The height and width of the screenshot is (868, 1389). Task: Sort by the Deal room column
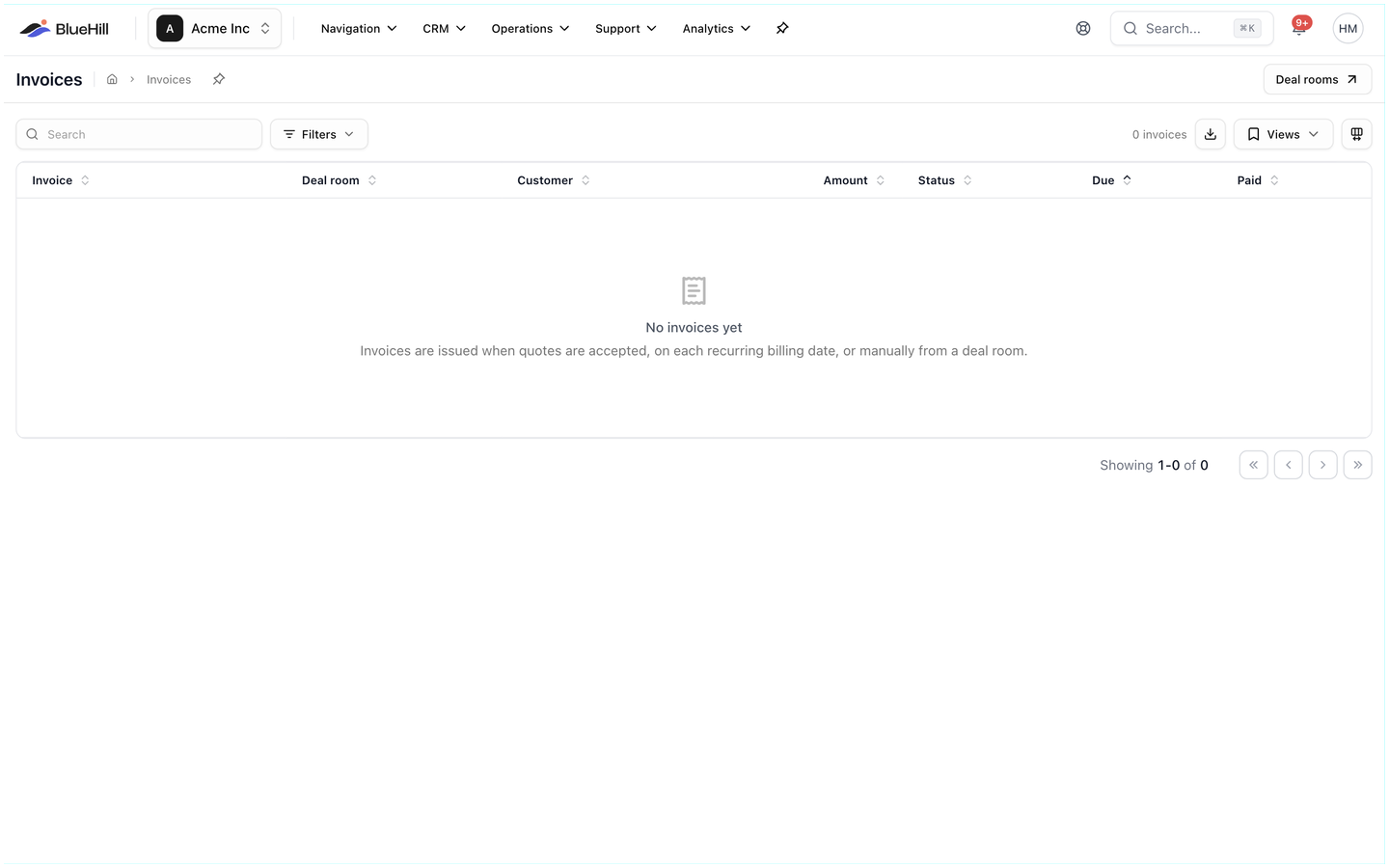tap(340, 180)
